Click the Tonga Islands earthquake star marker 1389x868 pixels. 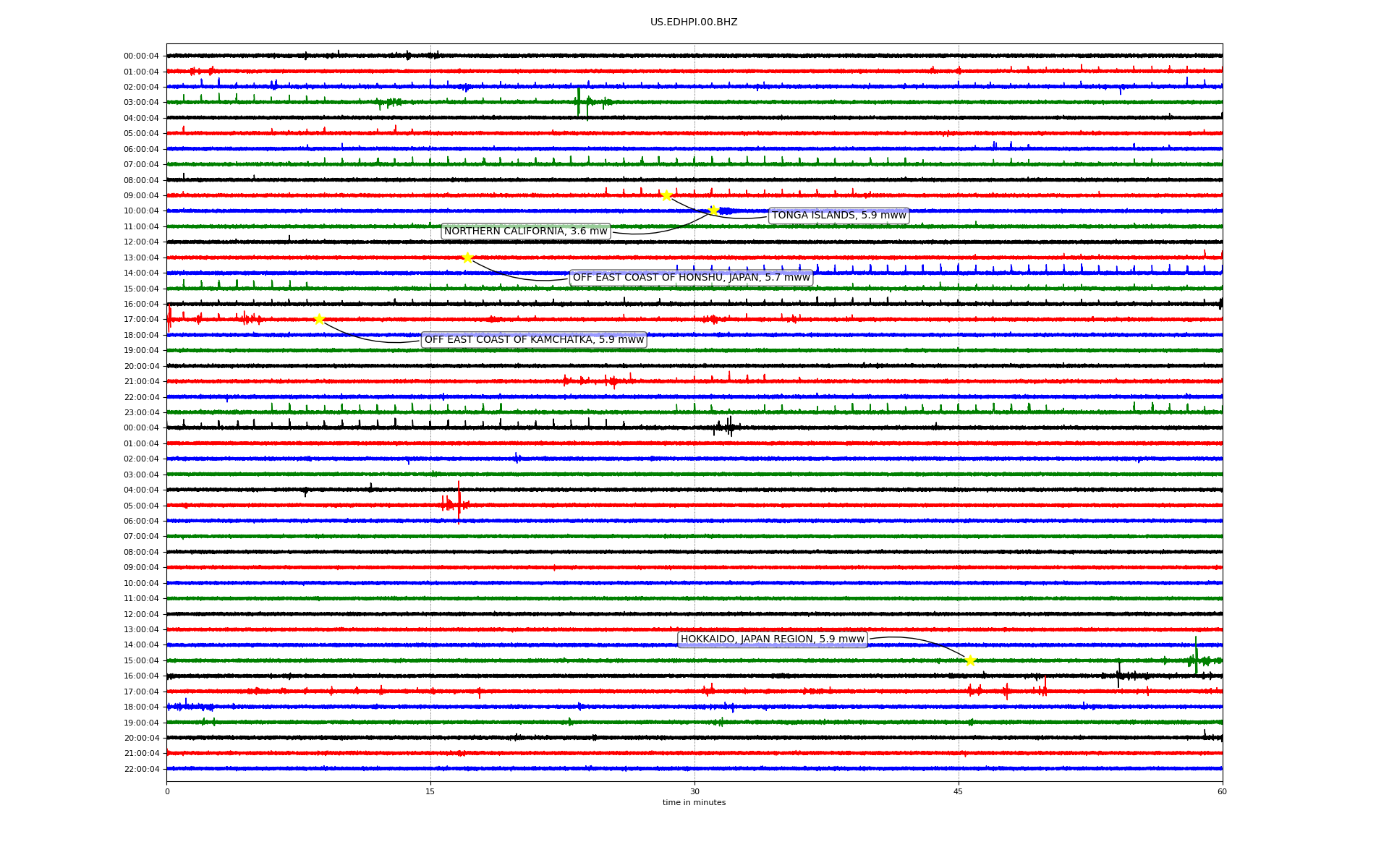point(666,195)
